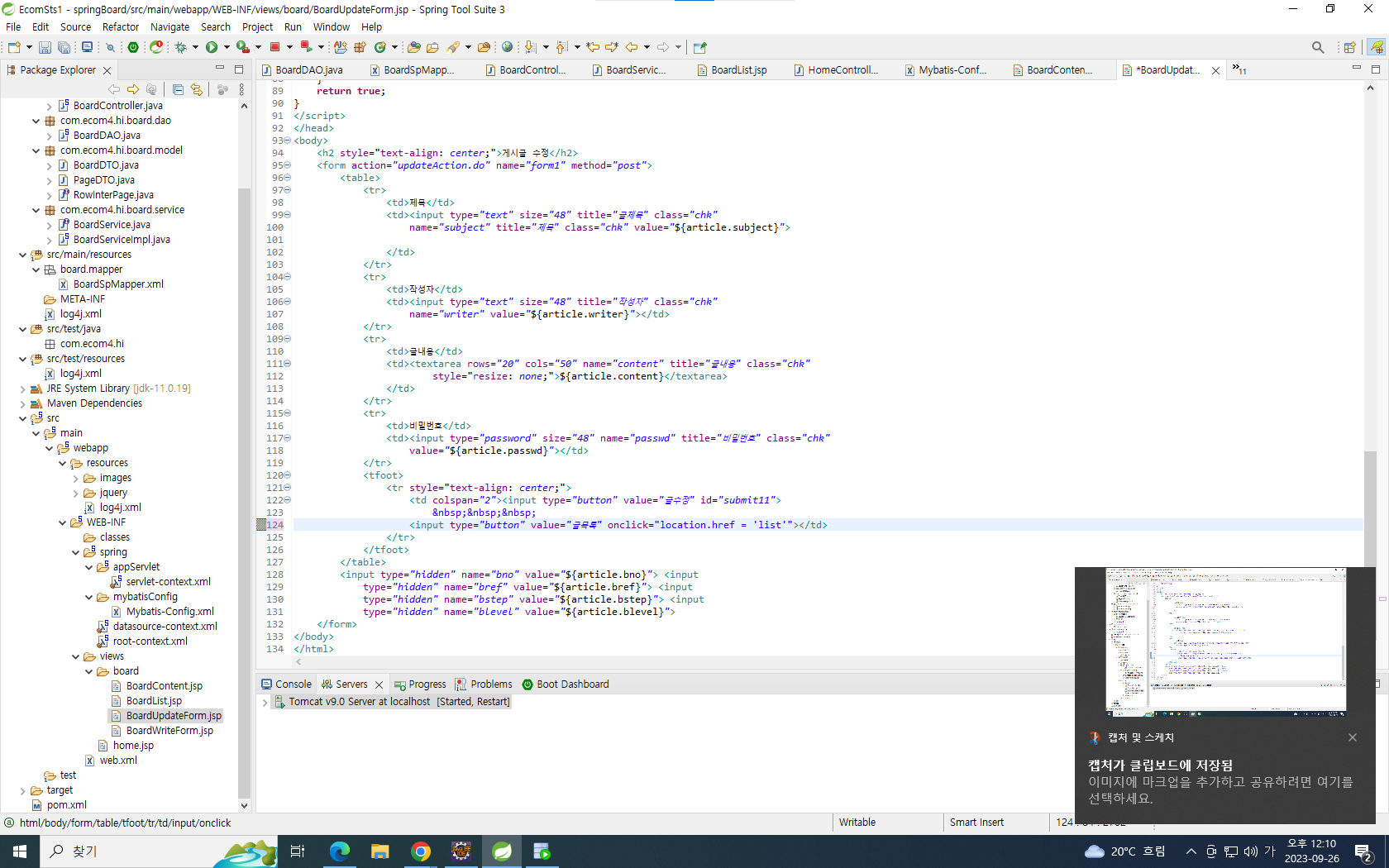This screenshot has width=1389, height=868.
Task: Open the Boot Dashboard view tab
Action: (x=566, y=684)
